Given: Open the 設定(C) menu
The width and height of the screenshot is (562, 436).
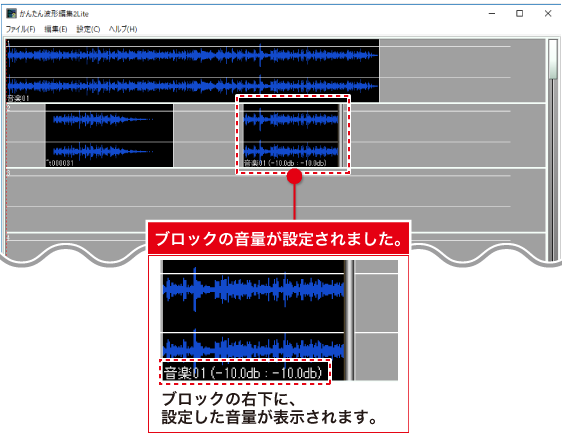Looking at the screenshot, I should click(x=88, y=29).
